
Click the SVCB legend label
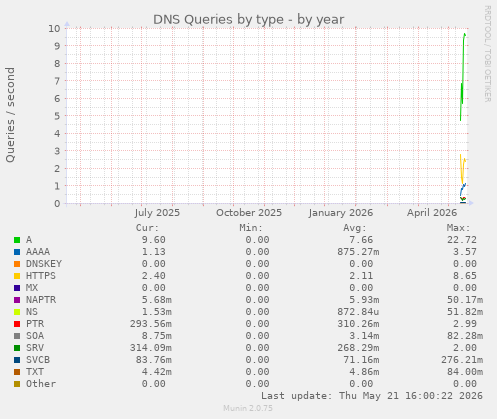coord(38,360)
